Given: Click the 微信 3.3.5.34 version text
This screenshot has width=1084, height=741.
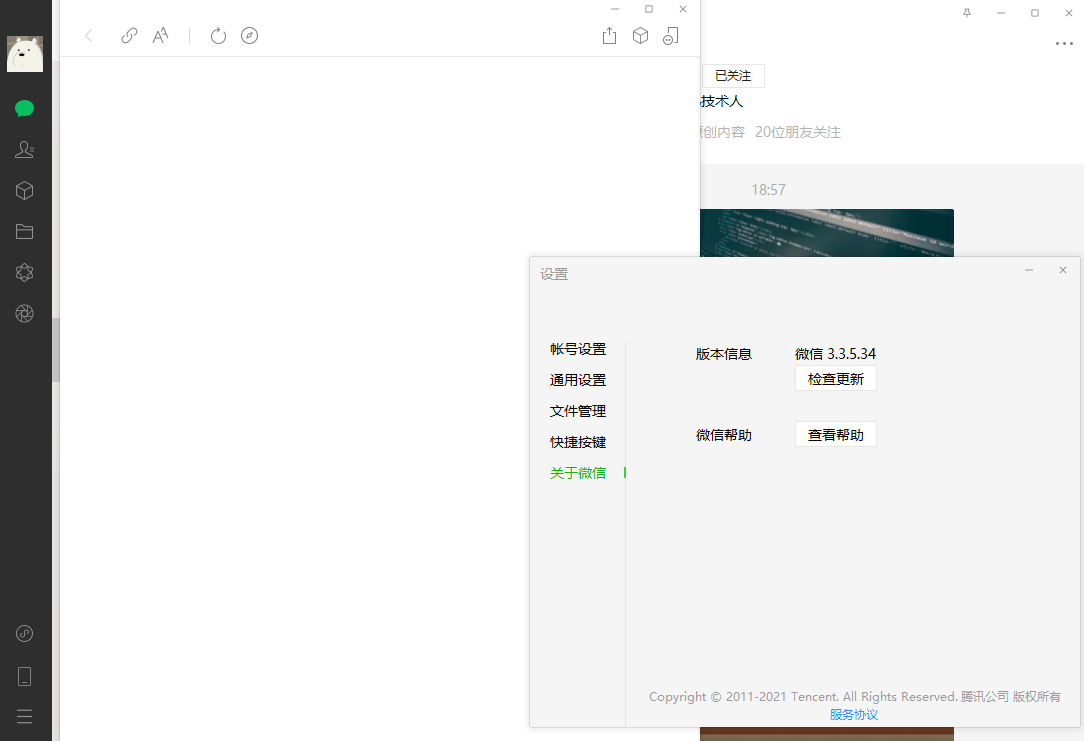Looking at the screenshot, I should click(x=835, y=354).
